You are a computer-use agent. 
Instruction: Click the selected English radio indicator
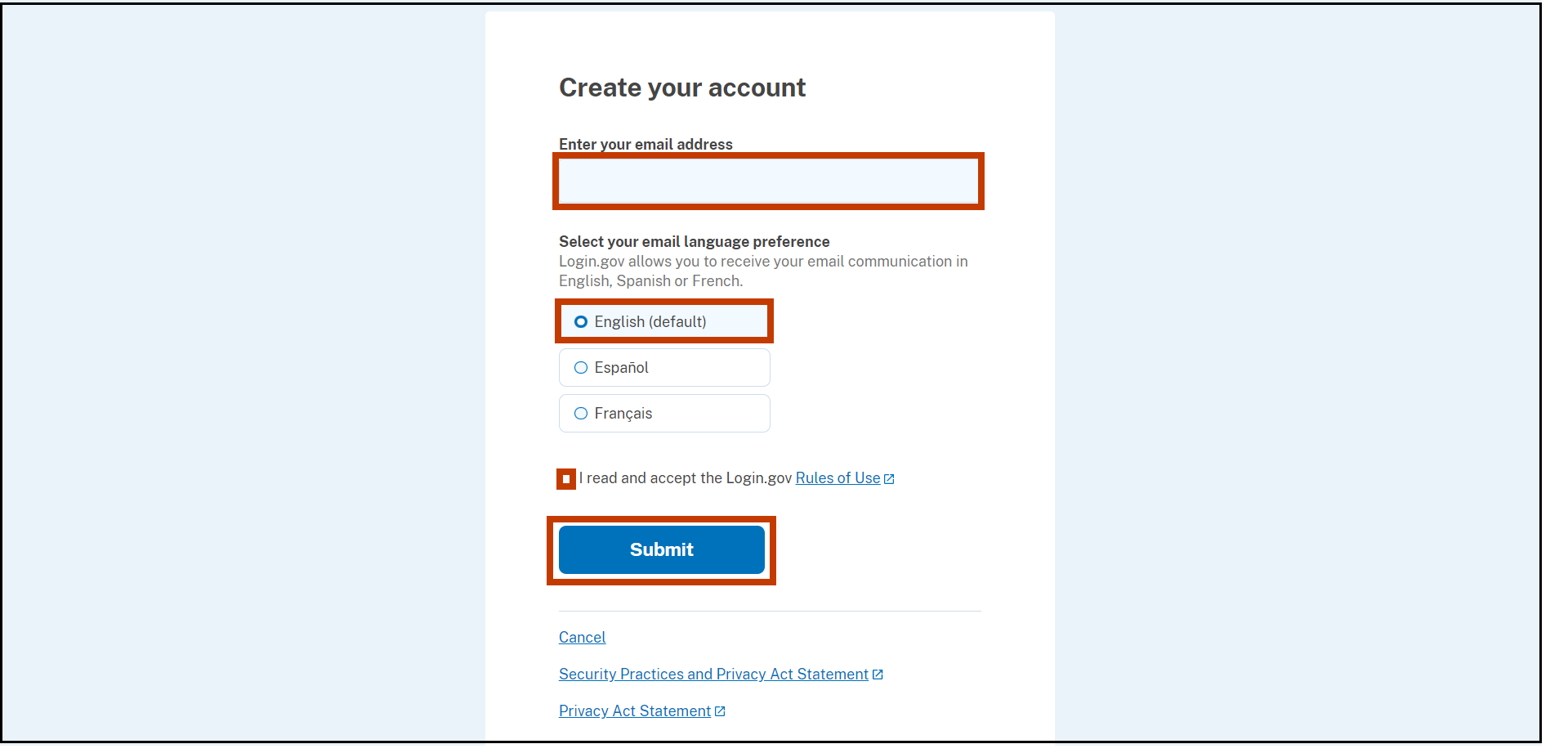tap(581, 321)
